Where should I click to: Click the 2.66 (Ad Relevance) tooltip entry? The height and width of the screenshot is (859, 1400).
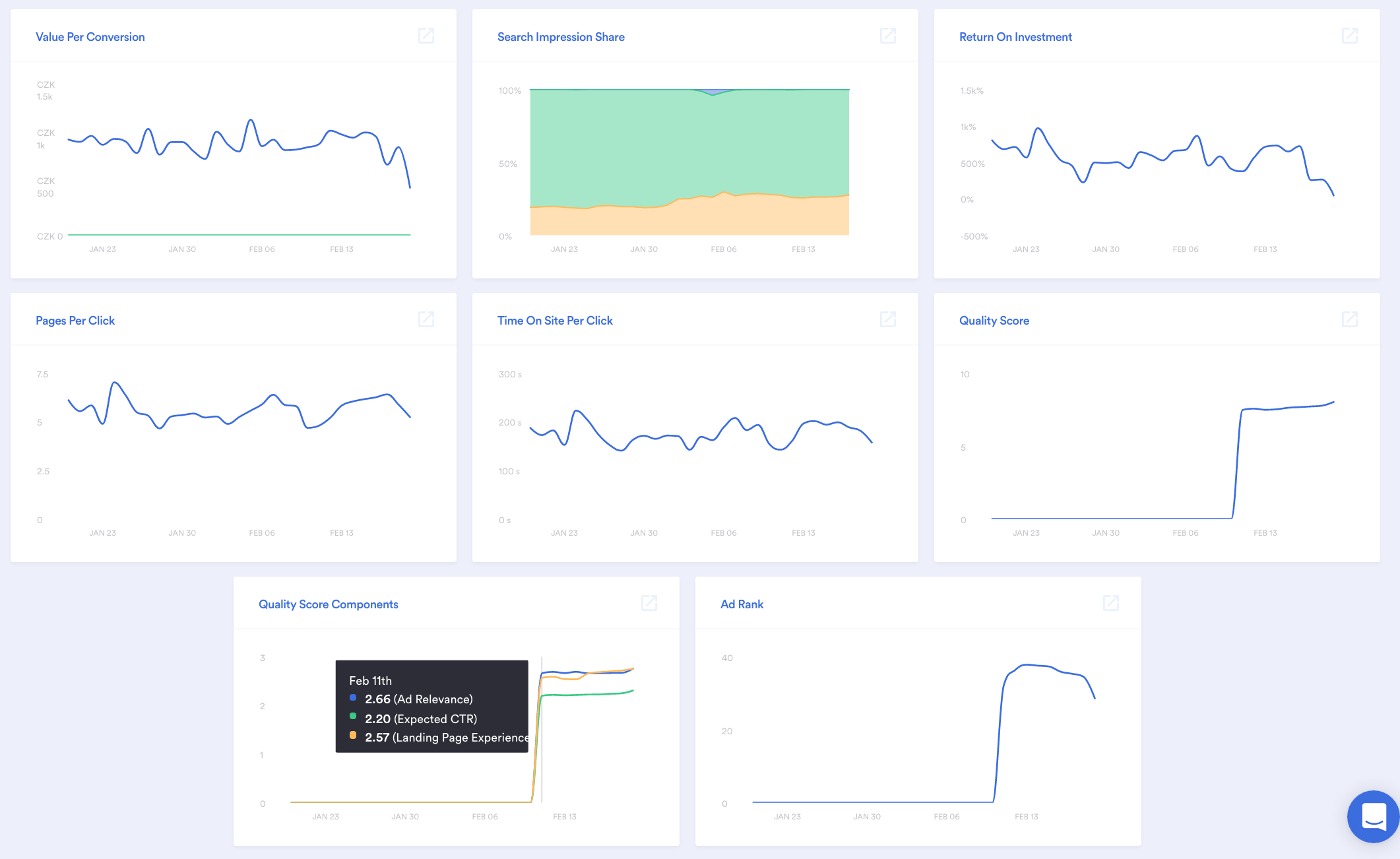[x=419, y=699]
